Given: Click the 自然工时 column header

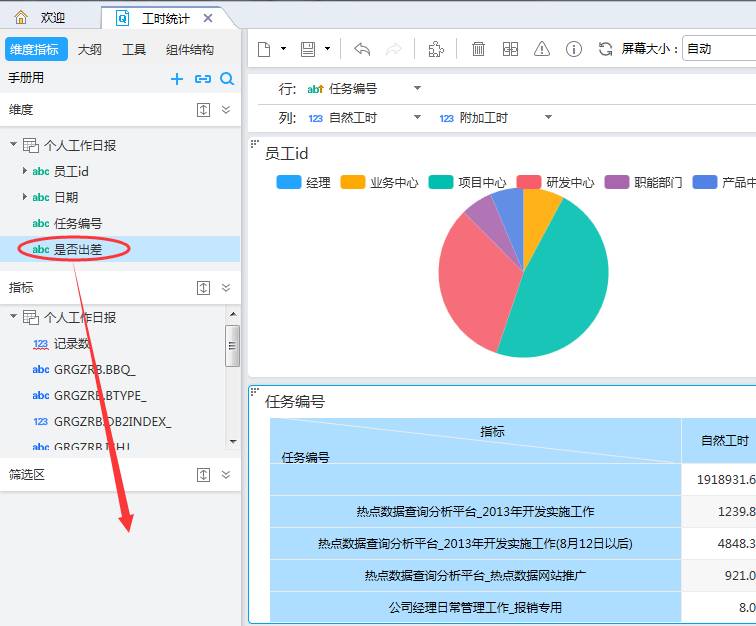Looking at the screenshot, I should tap(719, 440).
